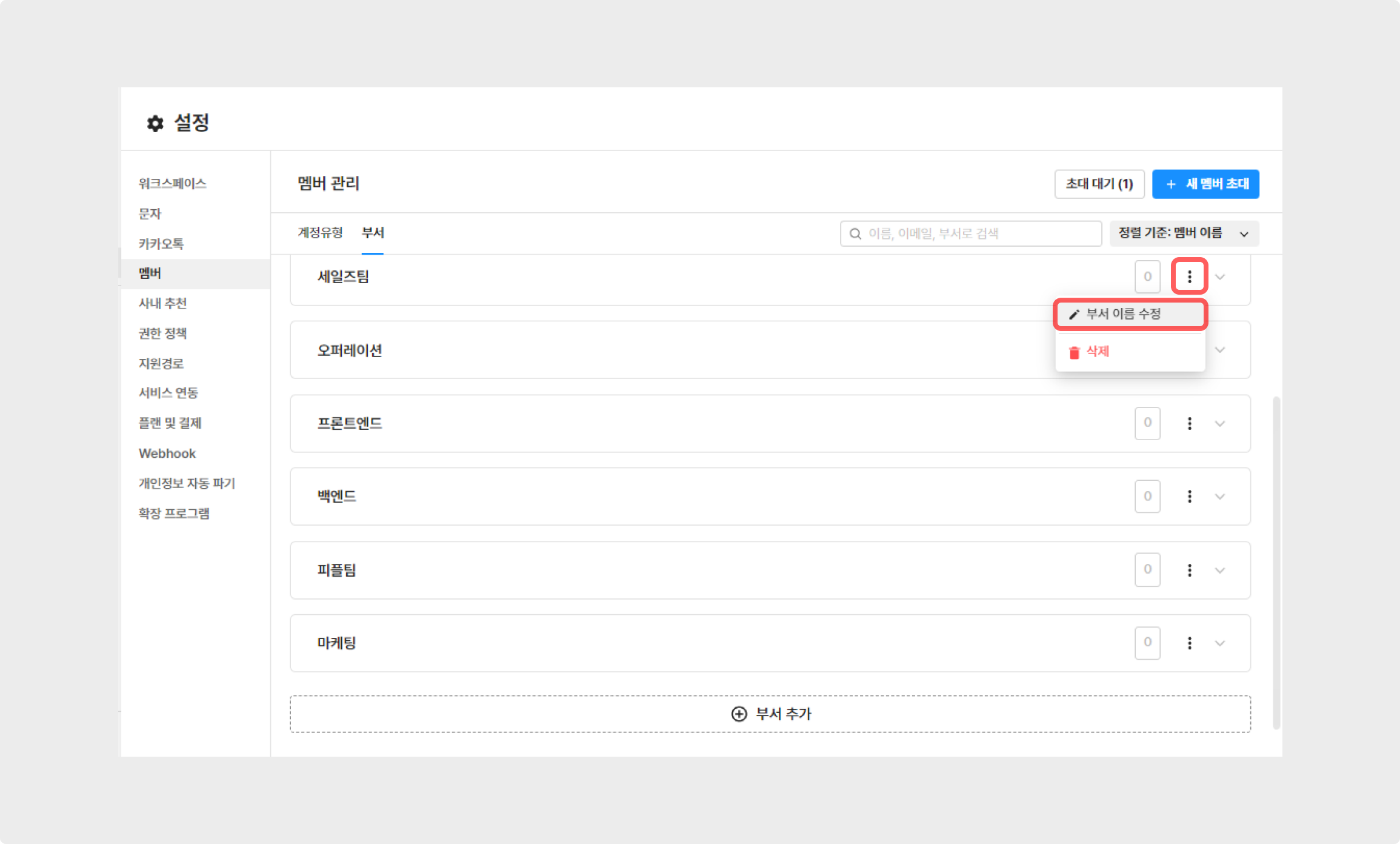1400x844 pixels.
Task: Click the 새 멤버 초대 button
Action: 1205,184
